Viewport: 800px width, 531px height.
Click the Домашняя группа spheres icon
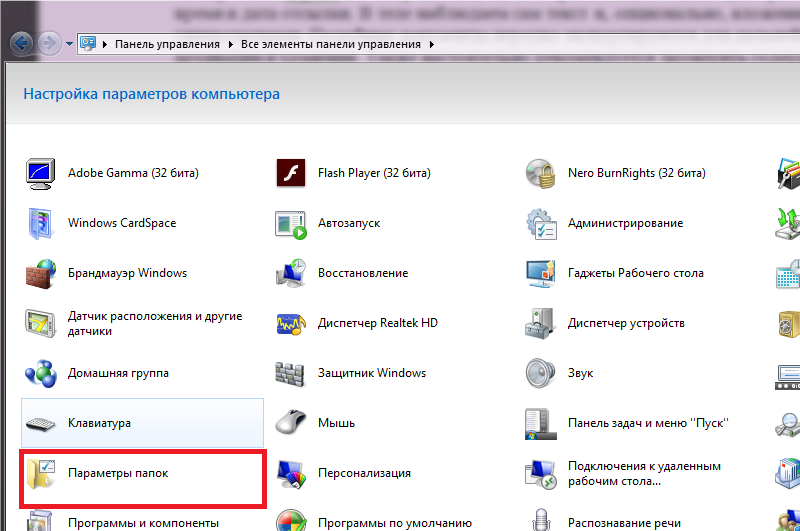(40, 373)
